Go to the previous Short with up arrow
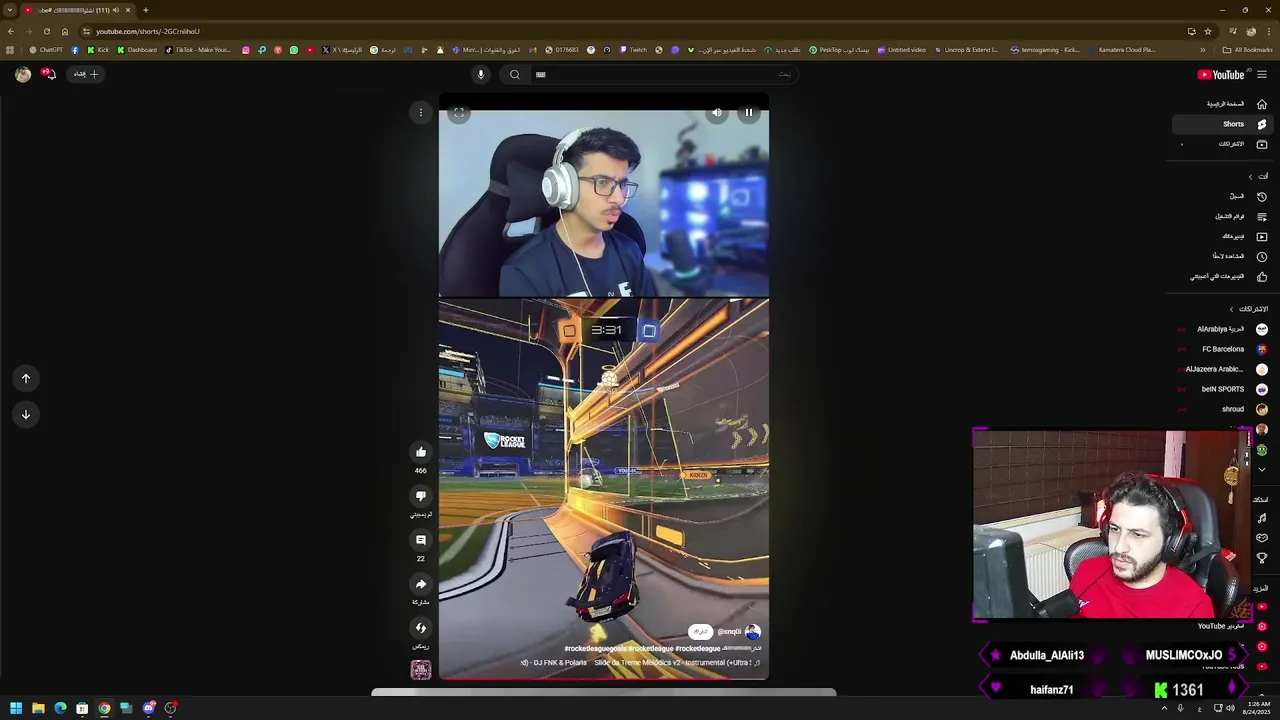Viewport: 1280px width, 720px height. [x=26, y=378]
